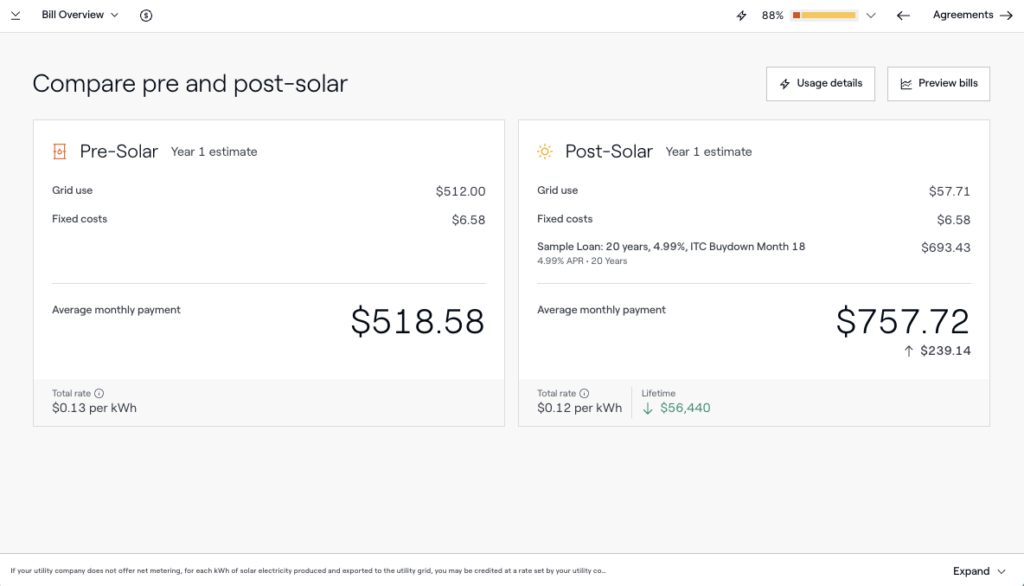The height and width of the screenshot is (586, 1024).
Task: Open Preview bills
Action: click(x=938, y=84)
